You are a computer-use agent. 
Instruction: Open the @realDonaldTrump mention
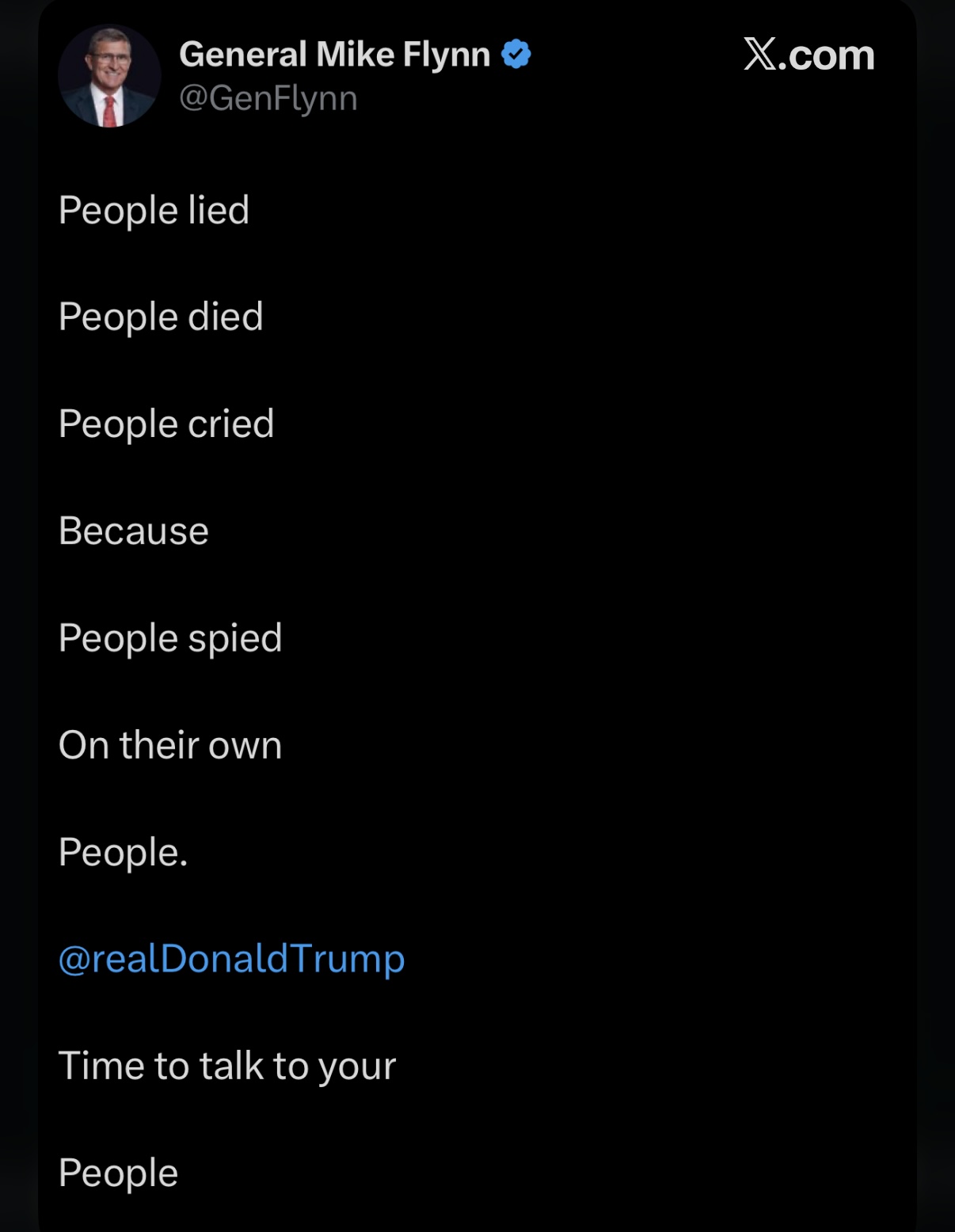[x=231, y=958]
